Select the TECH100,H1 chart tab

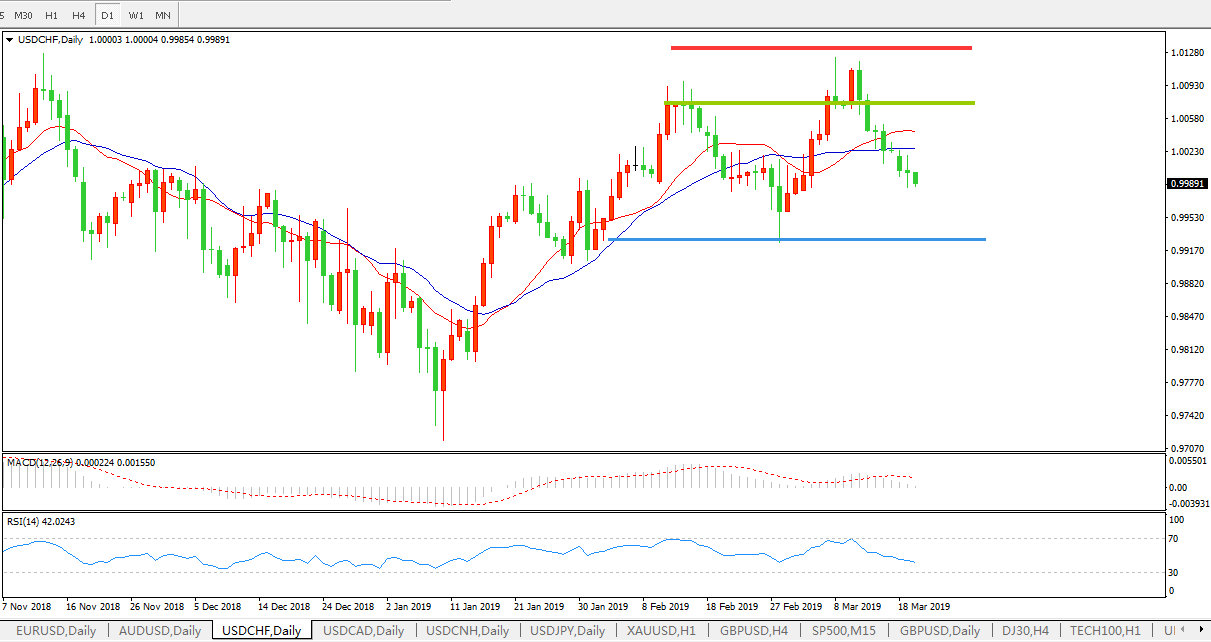point(1105,630)
